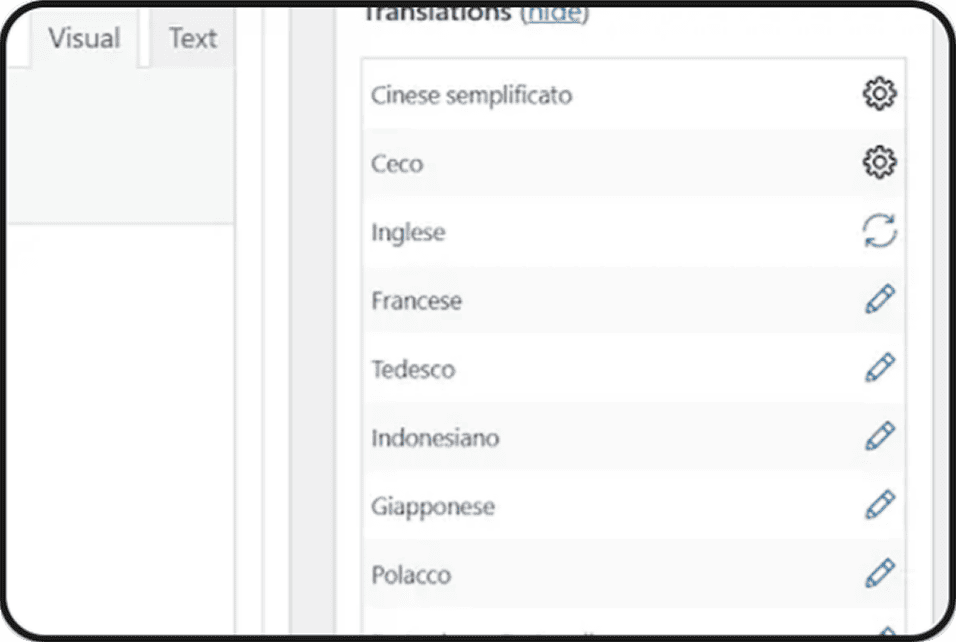Select the Giapponese language row
Image resolution: width=956 pixels, height=642 pixels.
(x=633, y=506)
